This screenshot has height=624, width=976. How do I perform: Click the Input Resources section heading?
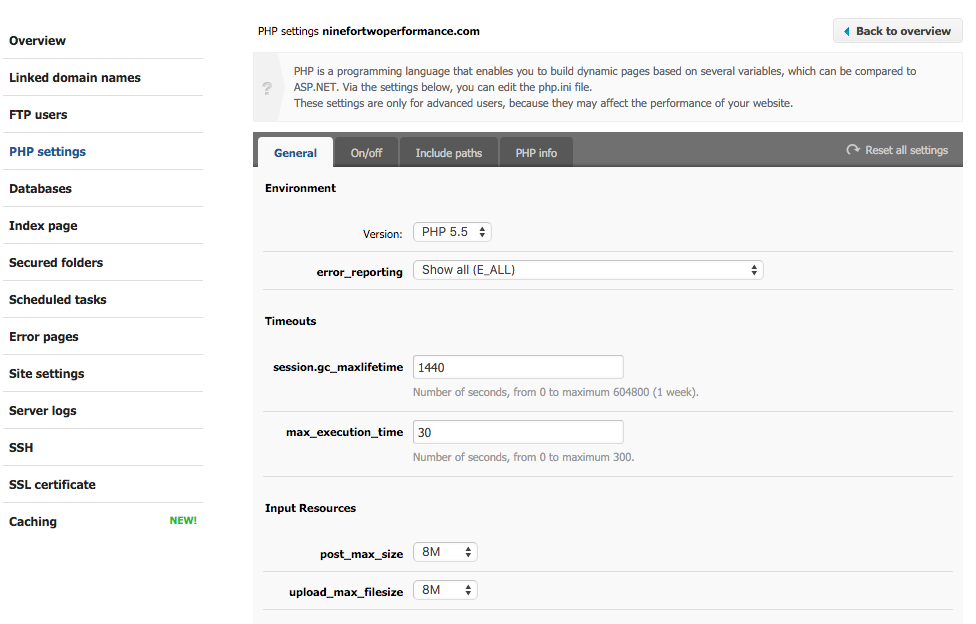point(310,508)
